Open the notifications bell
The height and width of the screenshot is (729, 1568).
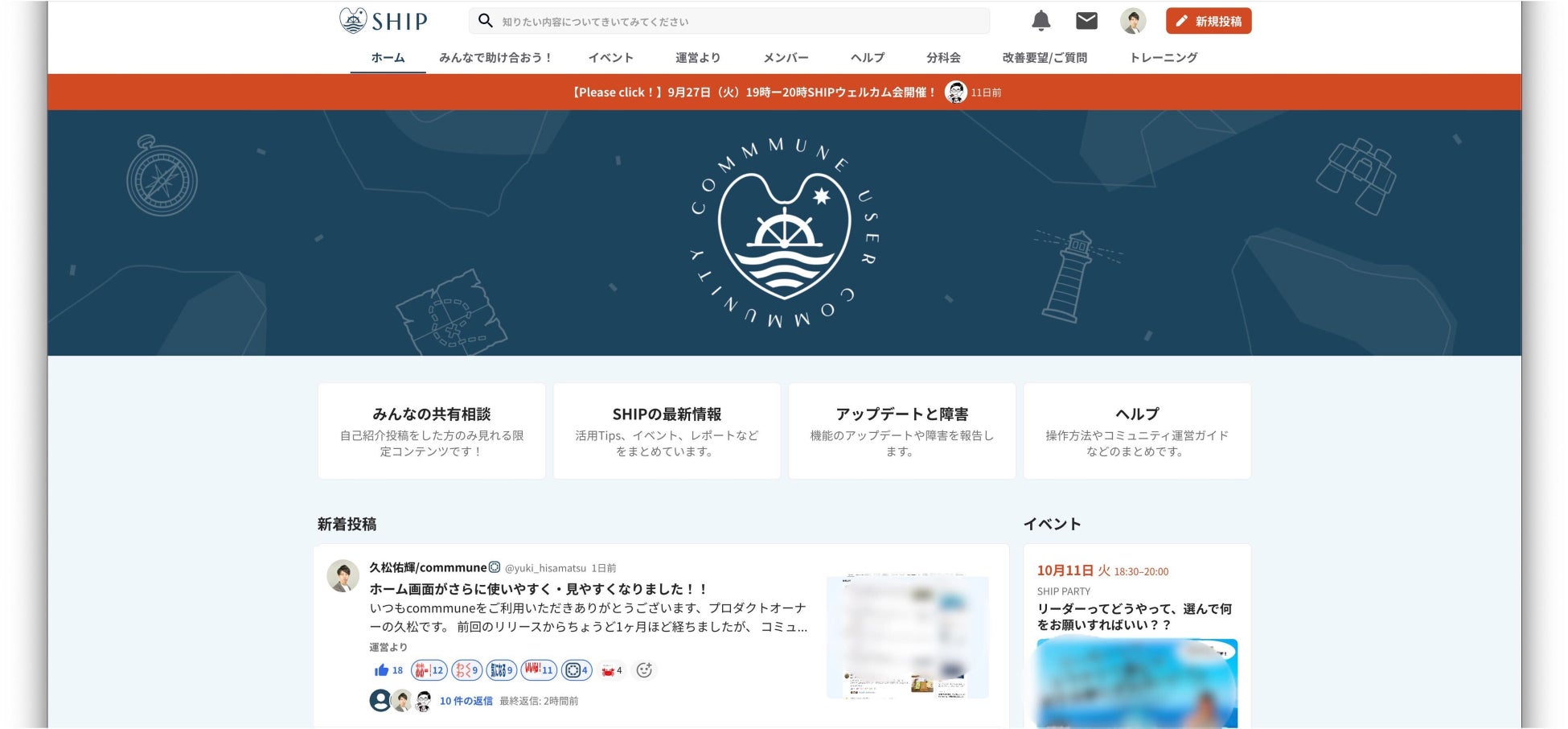point(1041,21)
